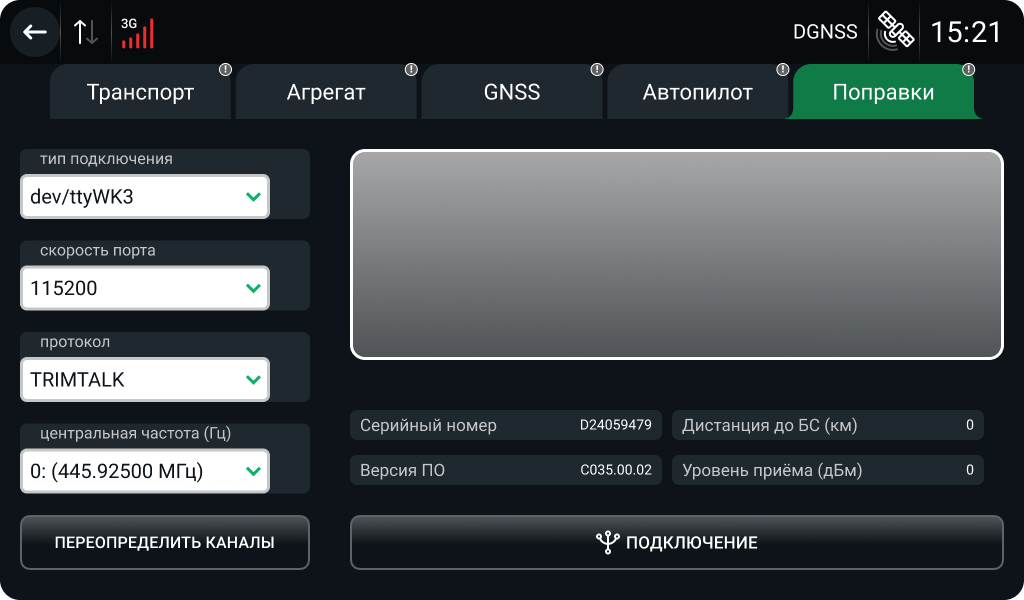Select the GNSS tab
Screen dimensions: 1024x600
511,93
